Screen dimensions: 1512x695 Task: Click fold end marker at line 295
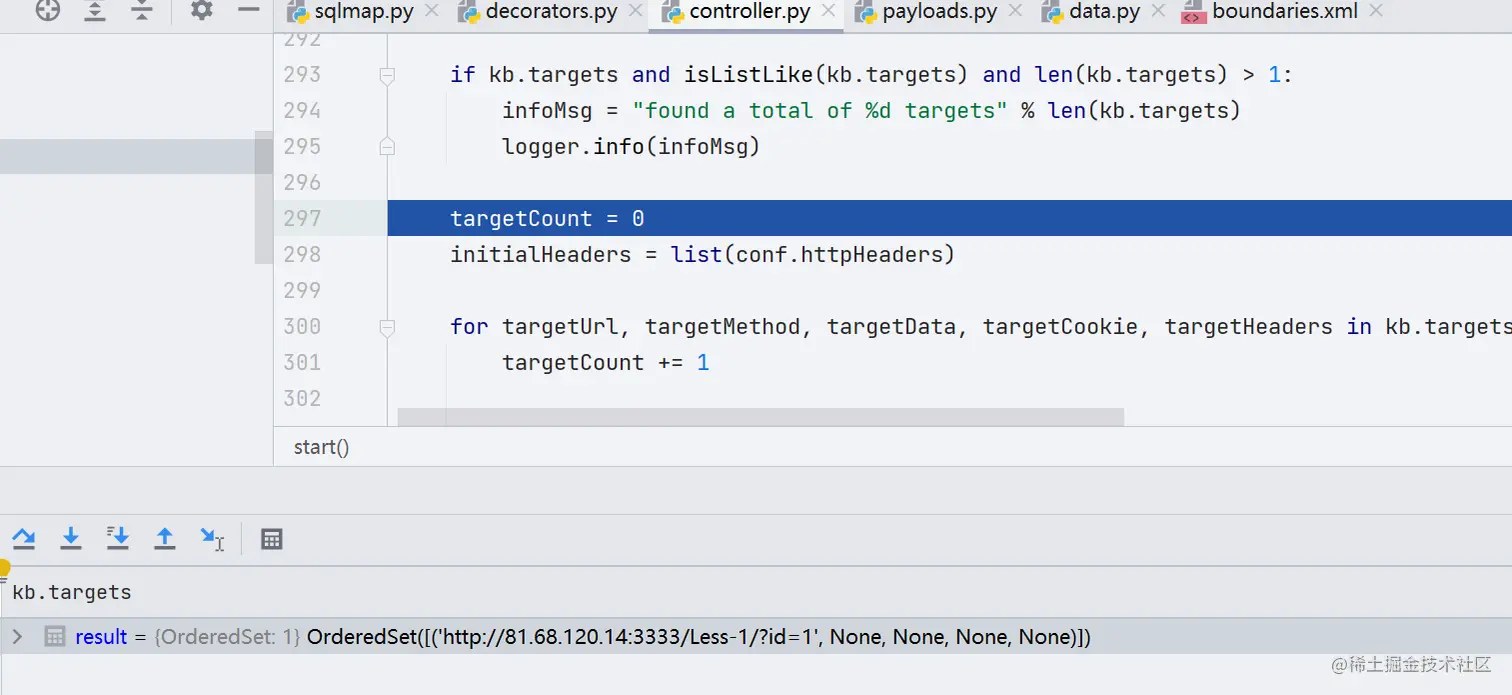pyautogui.click(x=386, y=147)
